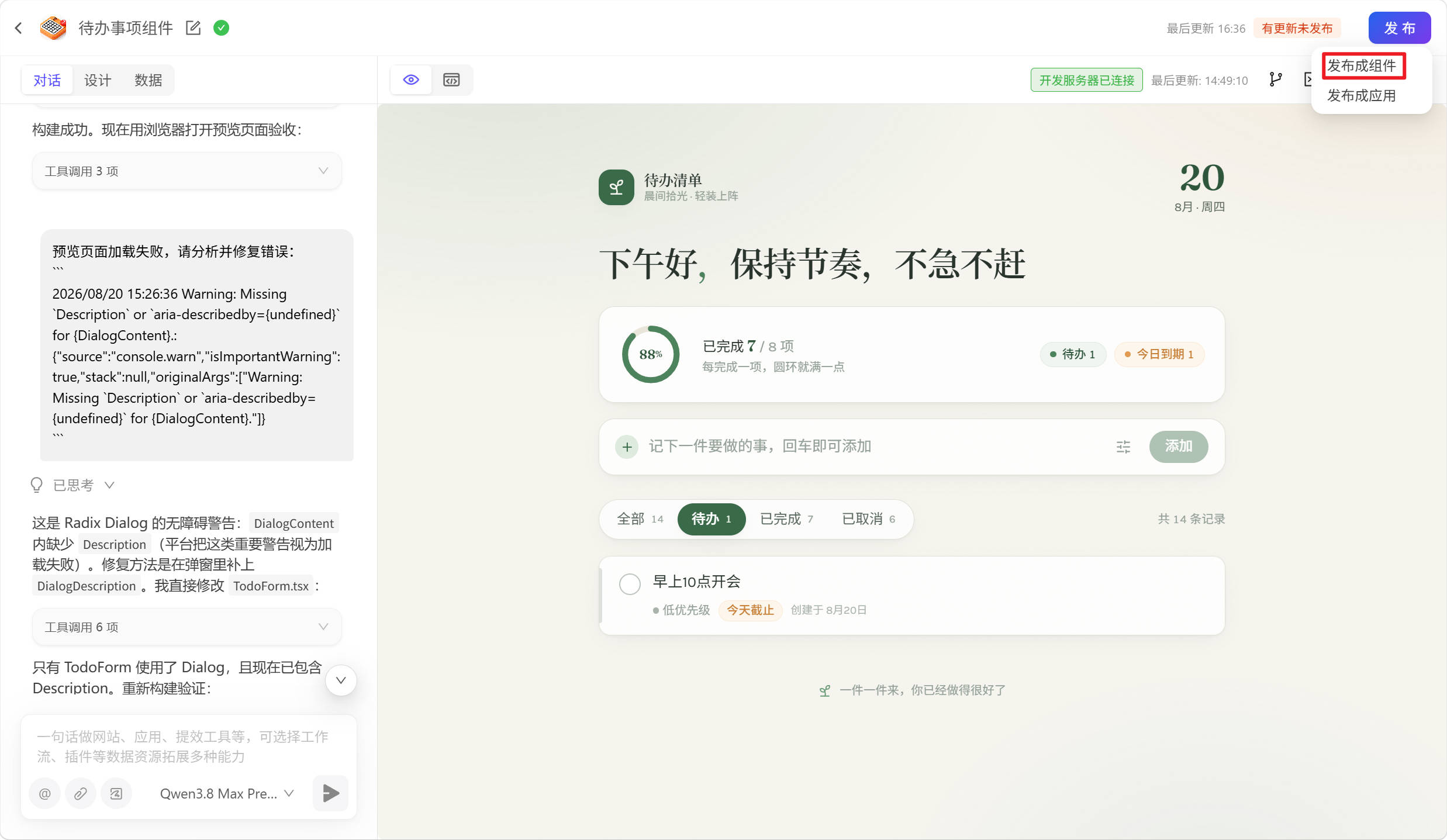The height and width of the screenshot is (840, 1447).
Task: Attach a file with paperclip icon
Action: pyautogui.click(x=81, y=794)
